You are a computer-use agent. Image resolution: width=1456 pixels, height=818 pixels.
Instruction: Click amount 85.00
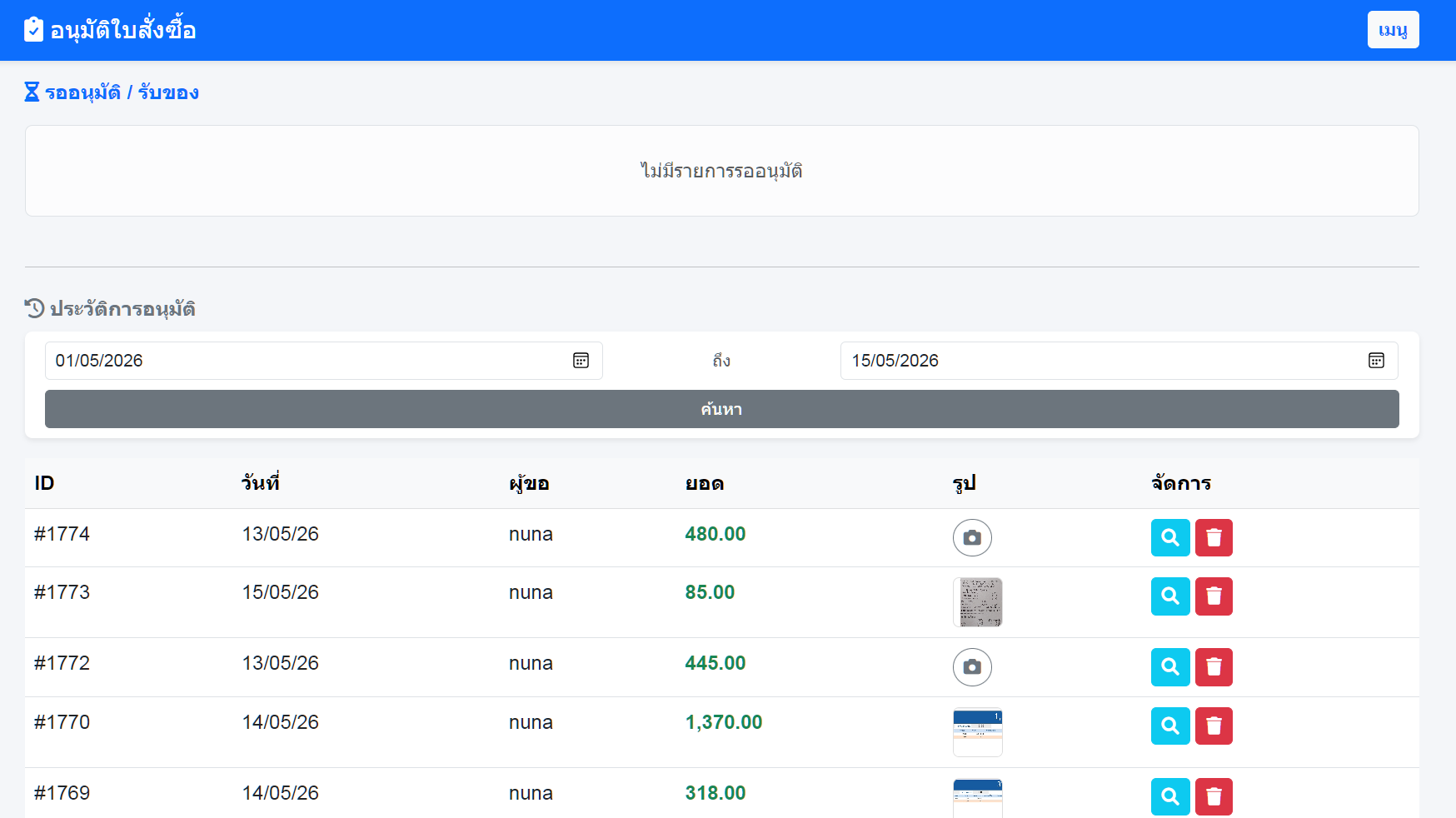[710, 592]
